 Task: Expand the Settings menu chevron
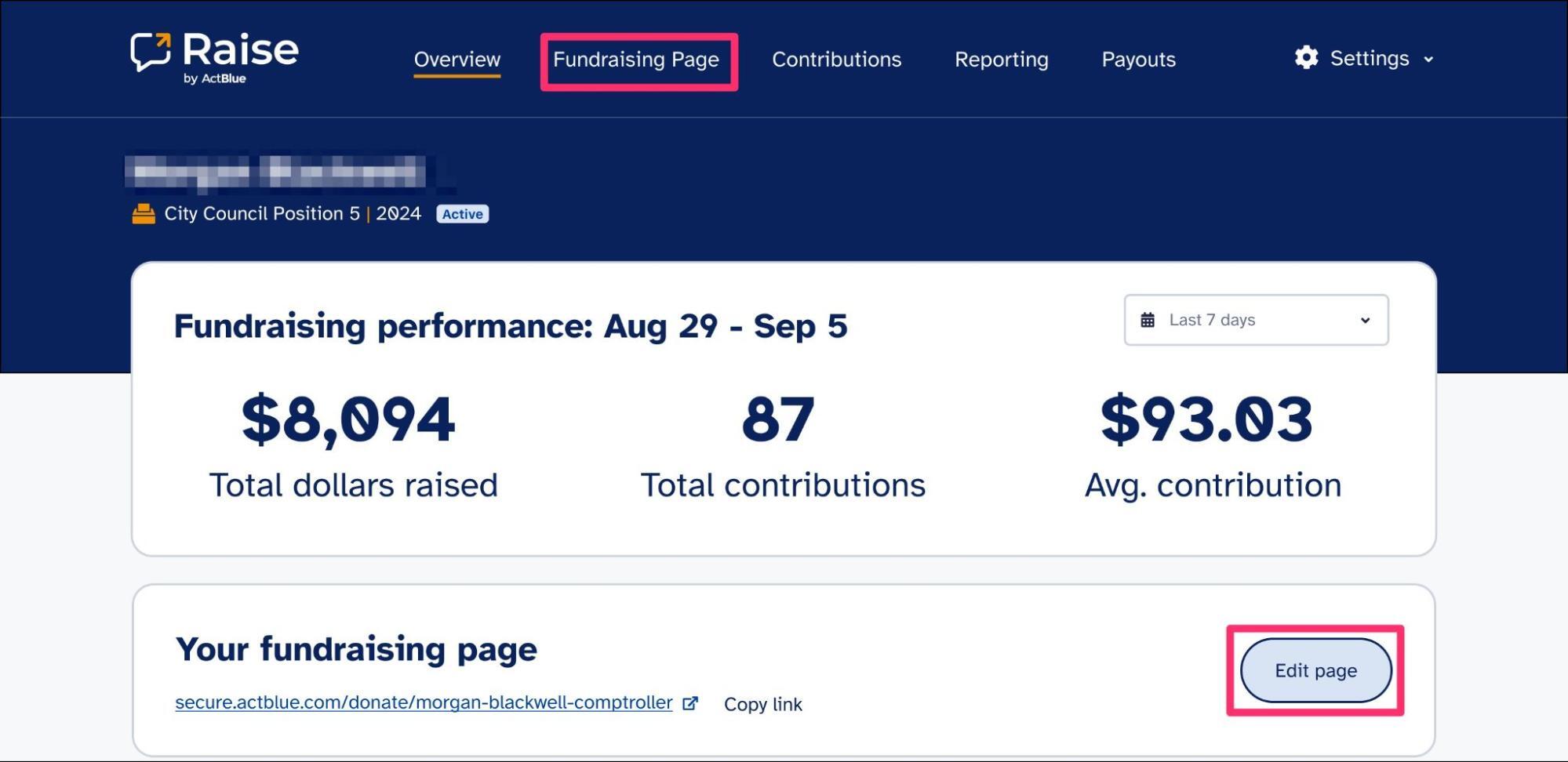1428,59
